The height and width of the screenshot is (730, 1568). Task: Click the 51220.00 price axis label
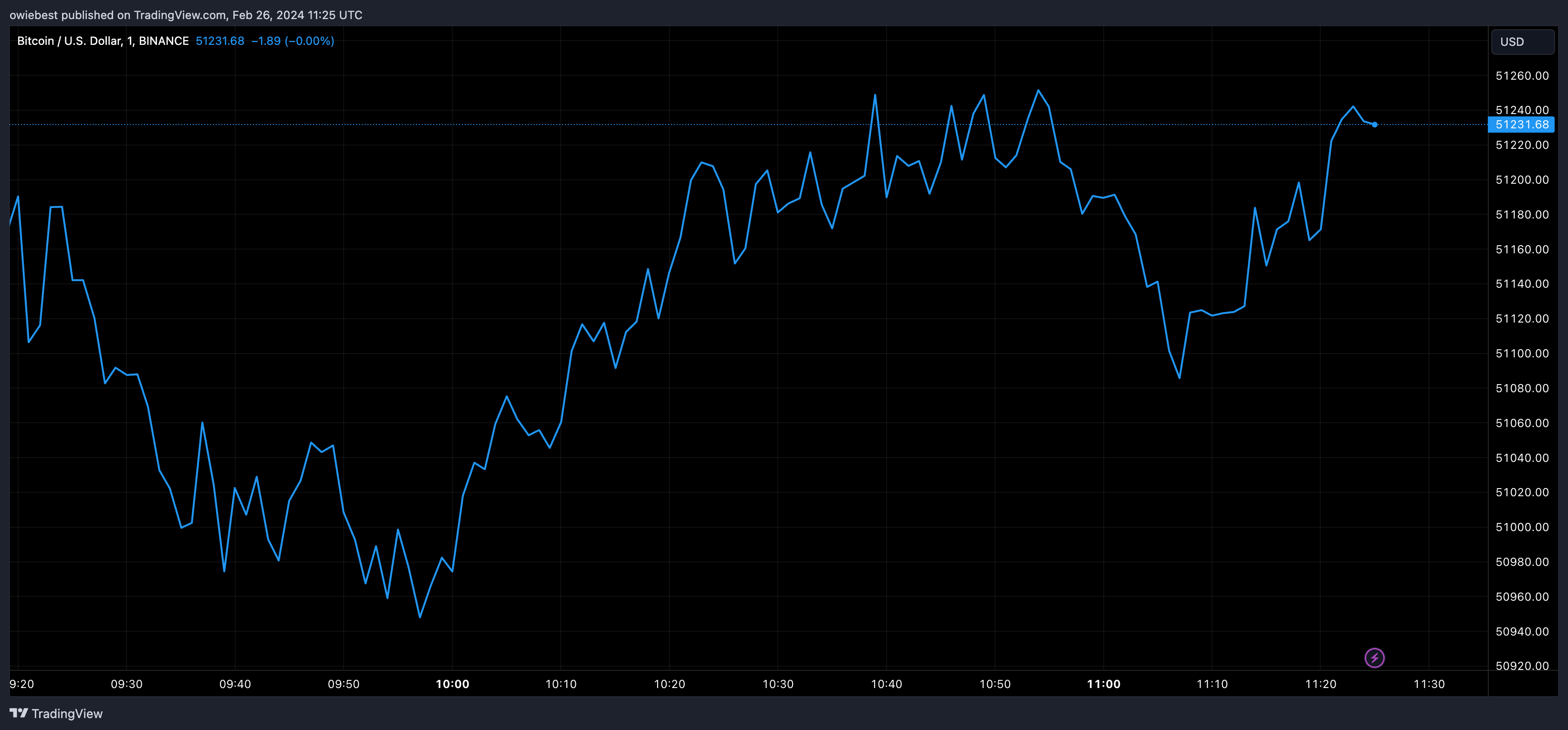[1522, 145]
